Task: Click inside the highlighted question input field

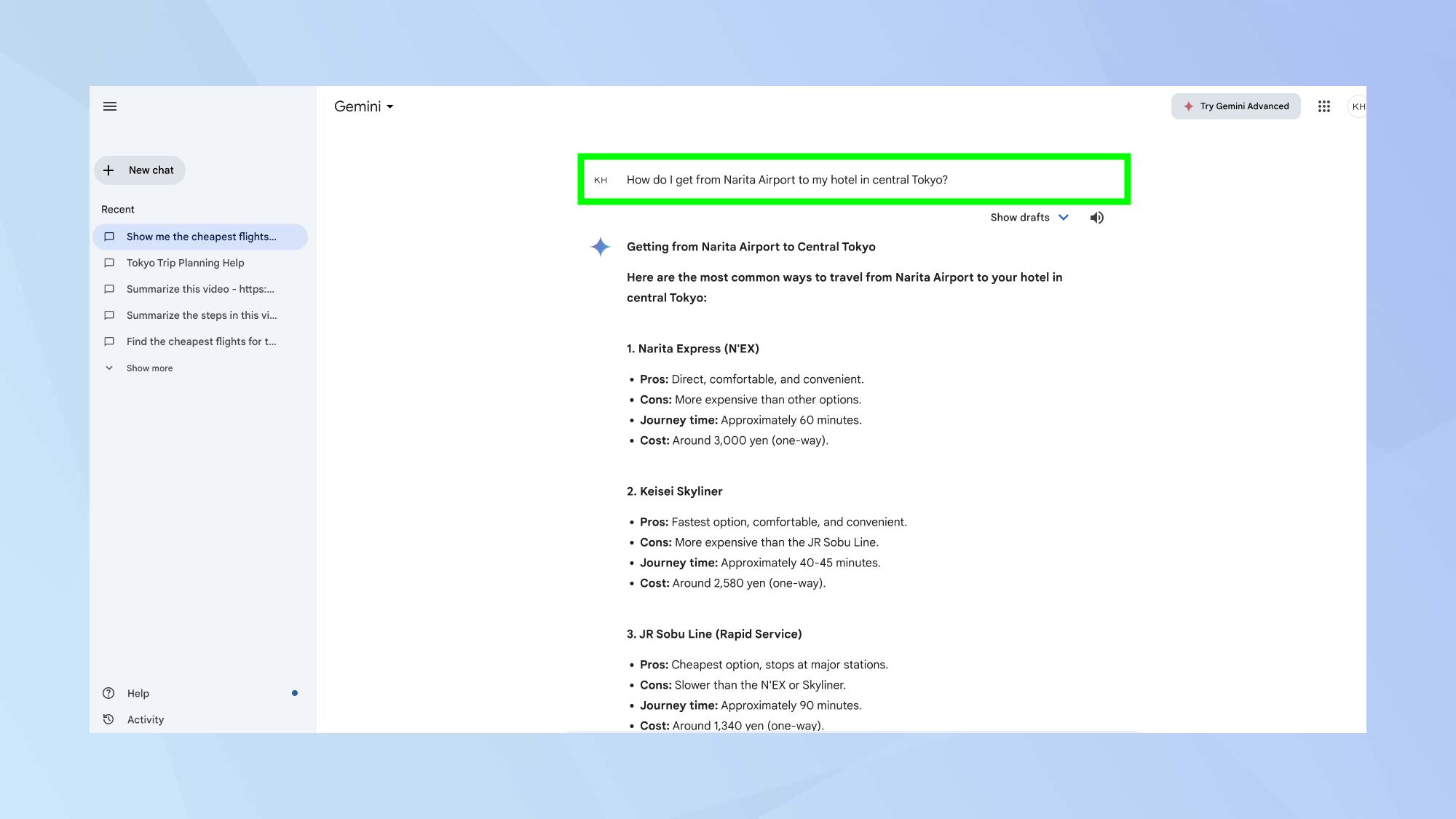Action: pyautogui.click(x=853, y=179)
